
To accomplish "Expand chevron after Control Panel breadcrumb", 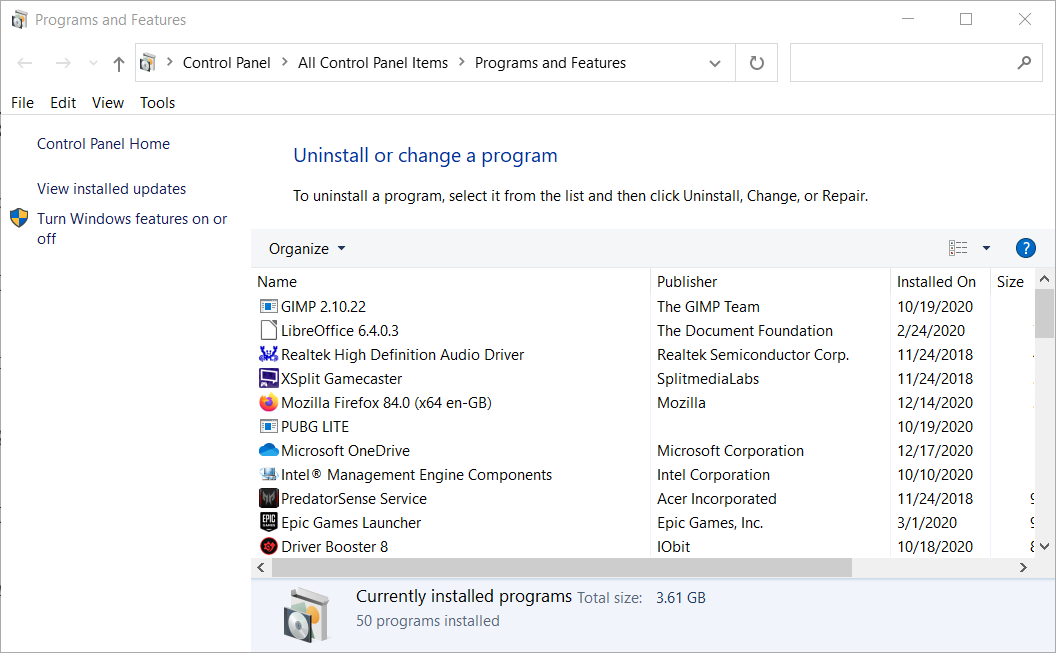I will point(285,63).
